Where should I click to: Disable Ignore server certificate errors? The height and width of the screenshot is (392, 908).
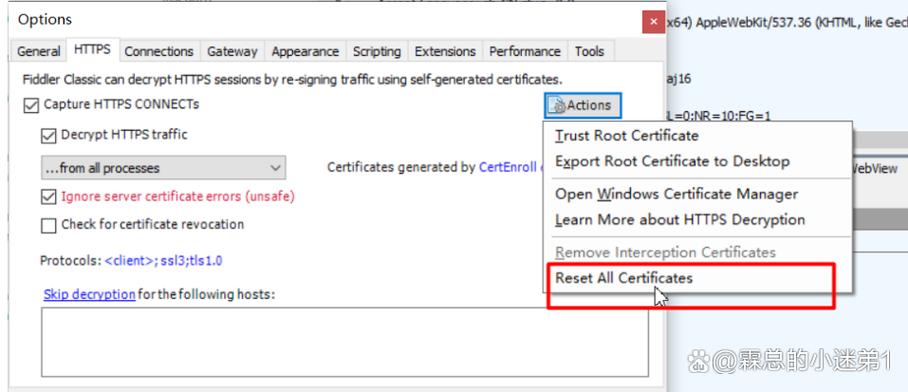click(x=49, y=197)
